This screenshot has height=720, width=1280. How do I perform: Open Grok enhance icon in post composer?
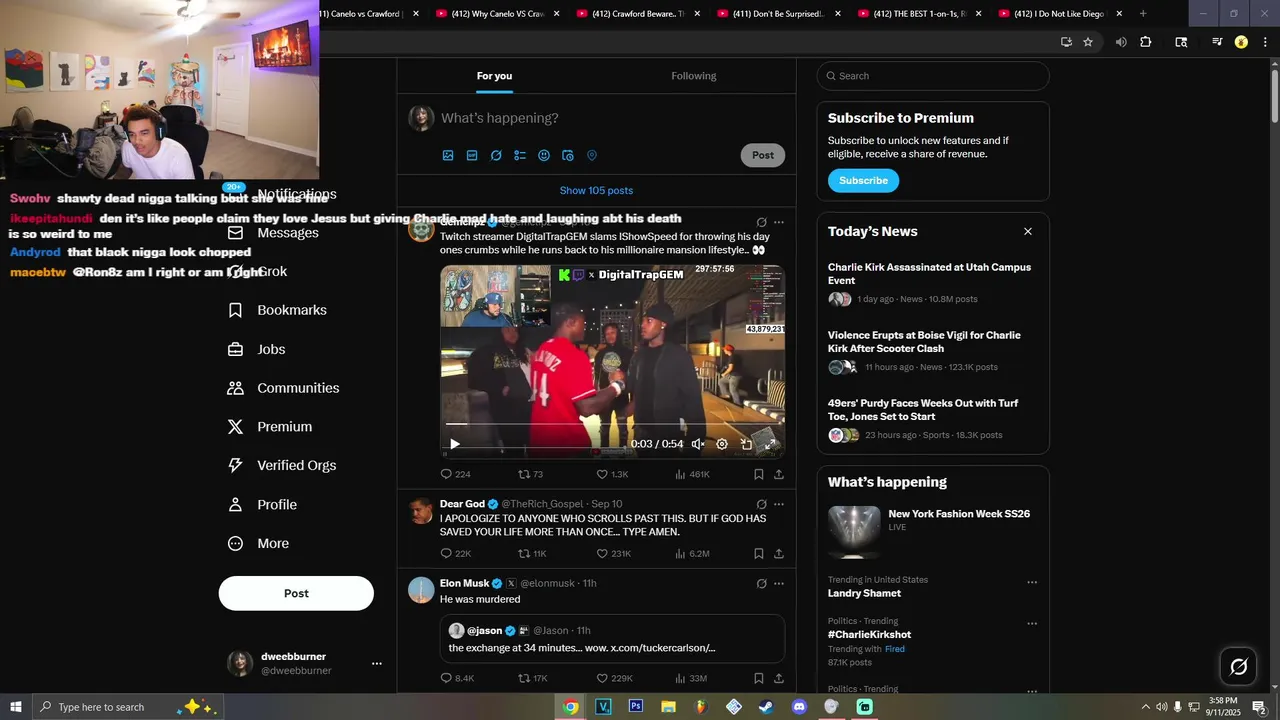[496, 156]
